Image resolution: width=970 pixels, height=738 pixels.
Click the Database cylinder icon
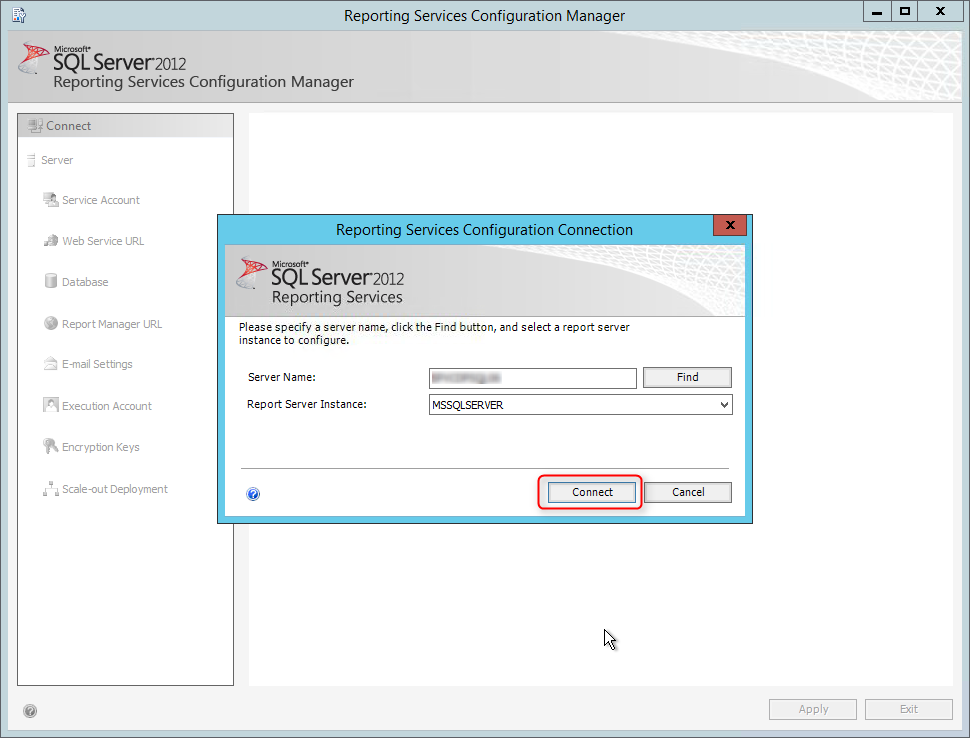(51, 281)
